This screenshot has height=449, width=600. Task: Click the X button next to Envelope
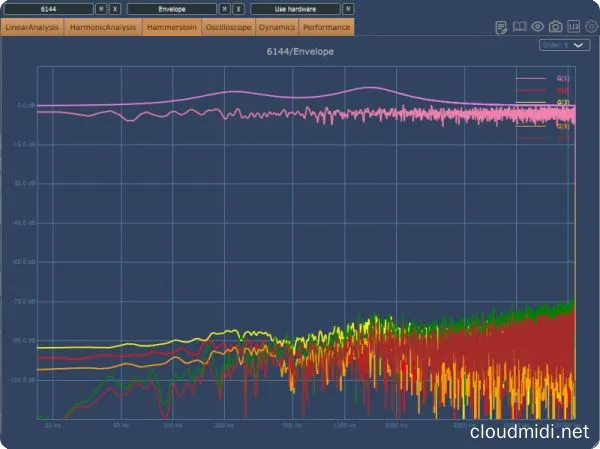click(237, 8)
